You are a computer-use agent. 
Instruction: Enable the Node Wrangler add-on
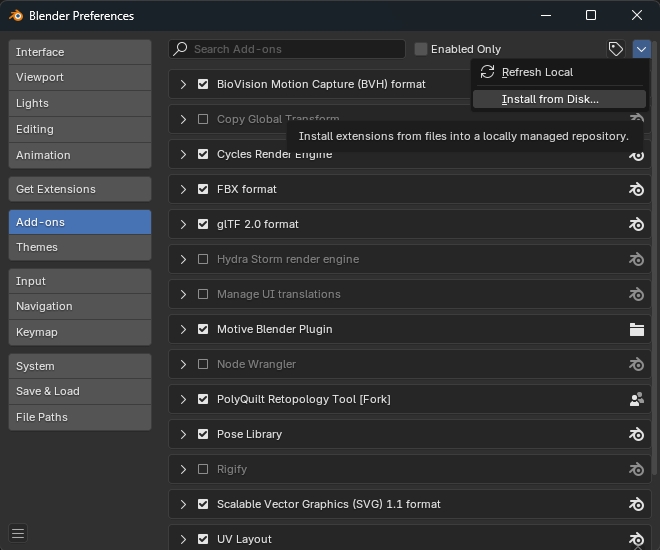pyautogui.click(x=203, y=364)
